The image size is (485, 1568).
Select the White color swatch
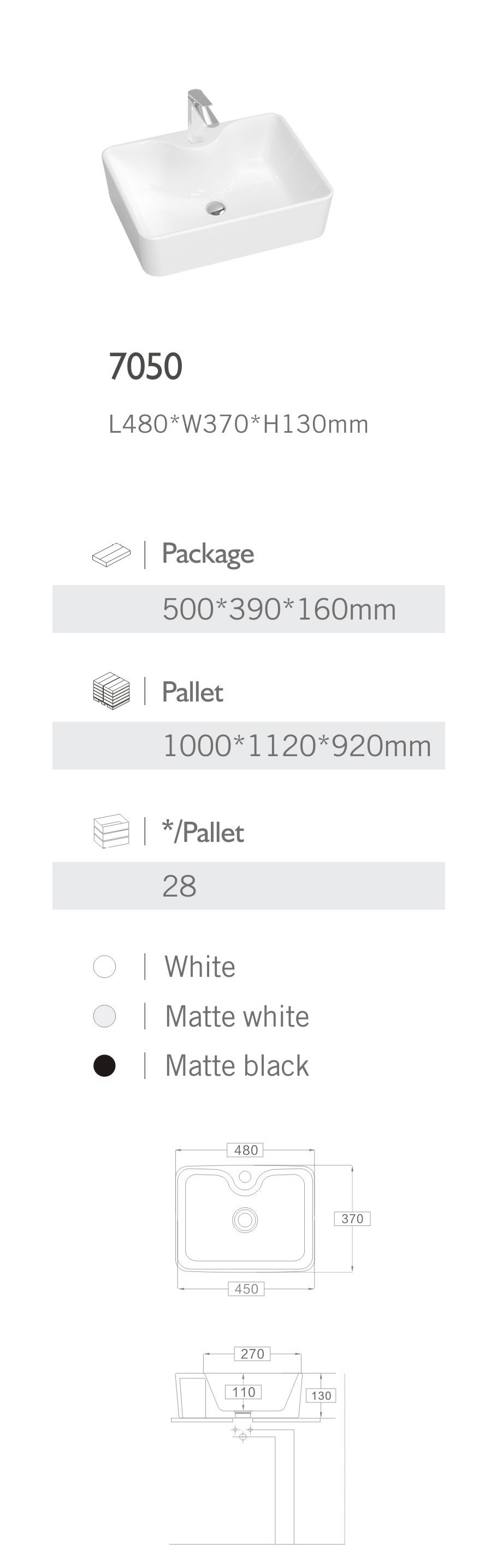point(105,966)
